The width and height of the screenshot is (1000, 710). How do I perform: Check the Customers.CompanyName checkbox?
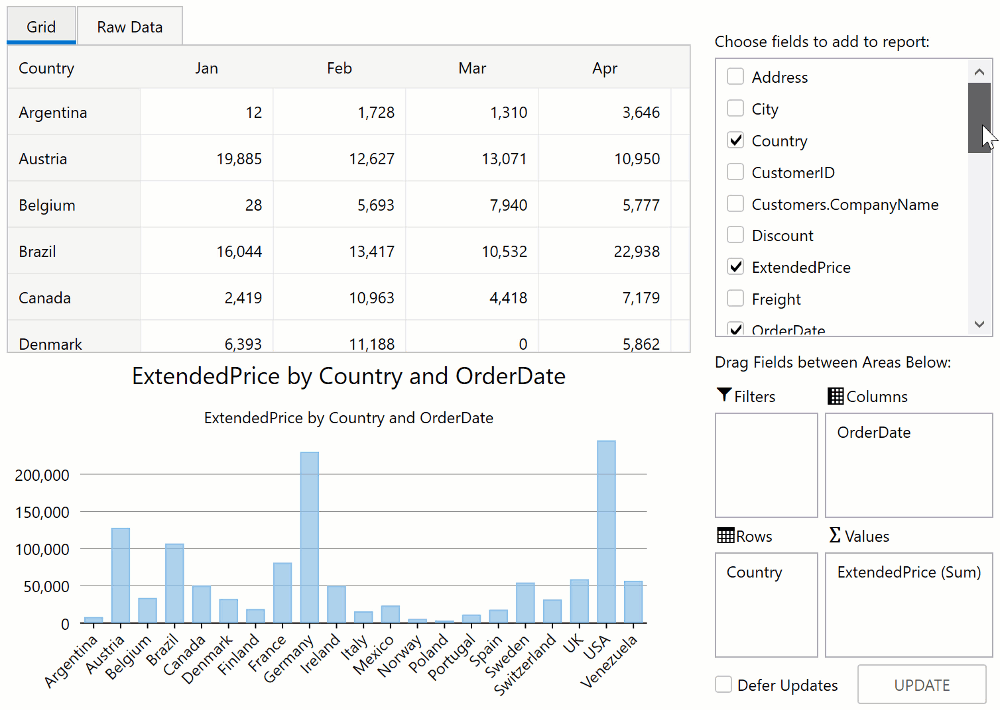pyautogui.click(x=735, y=203)
